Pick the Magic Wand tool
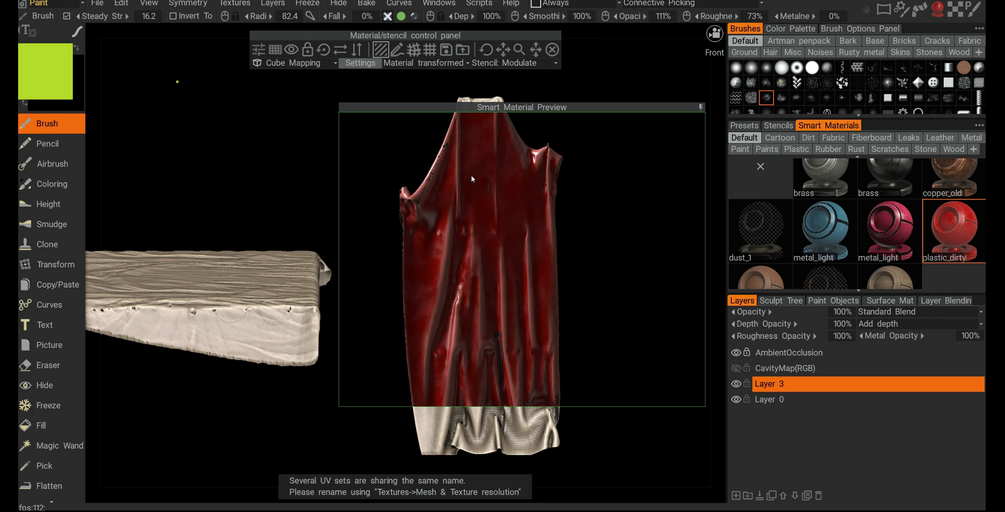 [59, 445]
